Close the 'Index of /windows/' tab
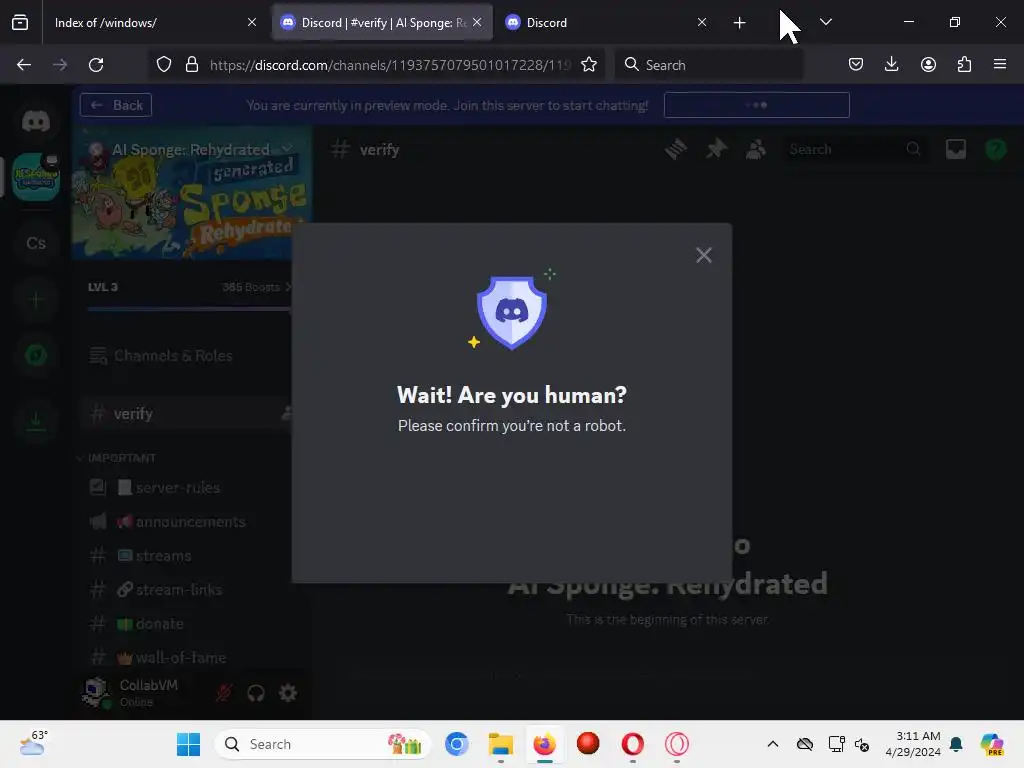The height and width of the screenshot is (768, 1024). [x=251, y=23]
